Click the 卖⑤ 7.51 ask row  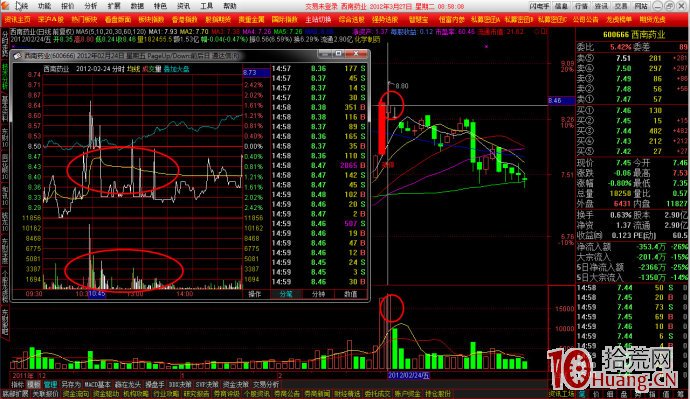click(x=632, y=58)
